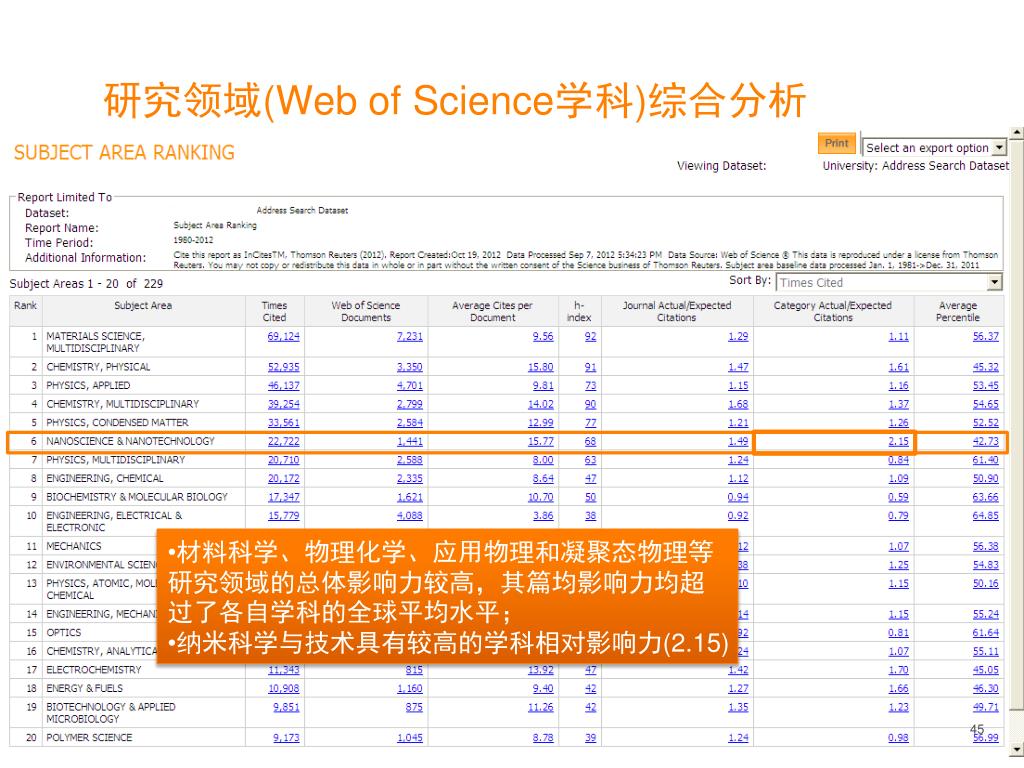1024x768 pixels.
Task: Open Times Cited 69,124 for Materials Science
Action: click(283, 336)
